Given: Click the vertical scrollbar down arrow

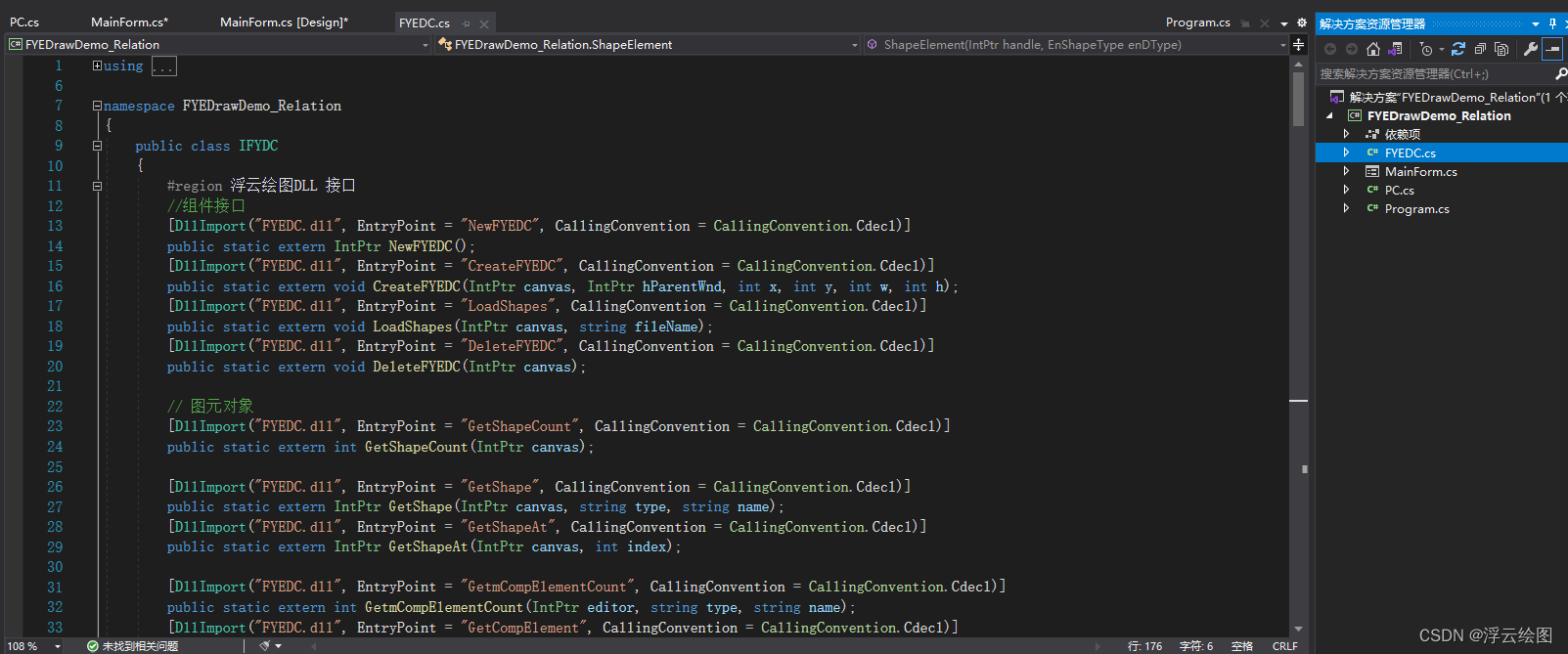Looking at the screenshot, I should (x=1299, y=629).
